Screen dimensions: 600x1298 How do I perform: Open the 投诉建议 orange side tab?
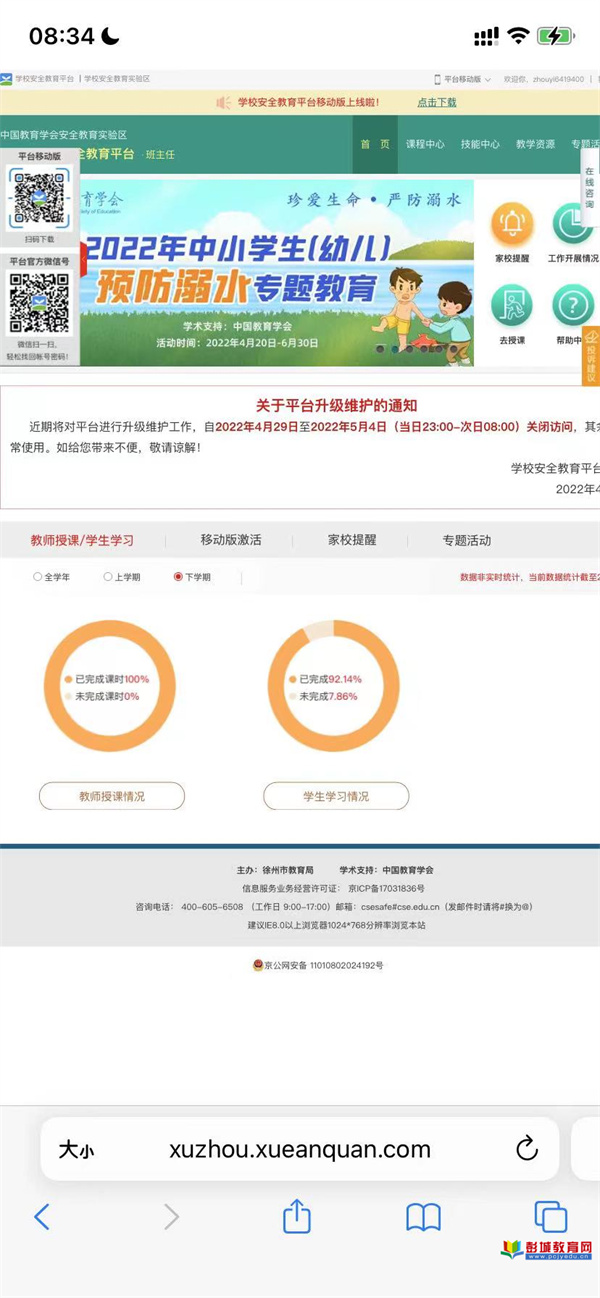[x=591, y=356]
